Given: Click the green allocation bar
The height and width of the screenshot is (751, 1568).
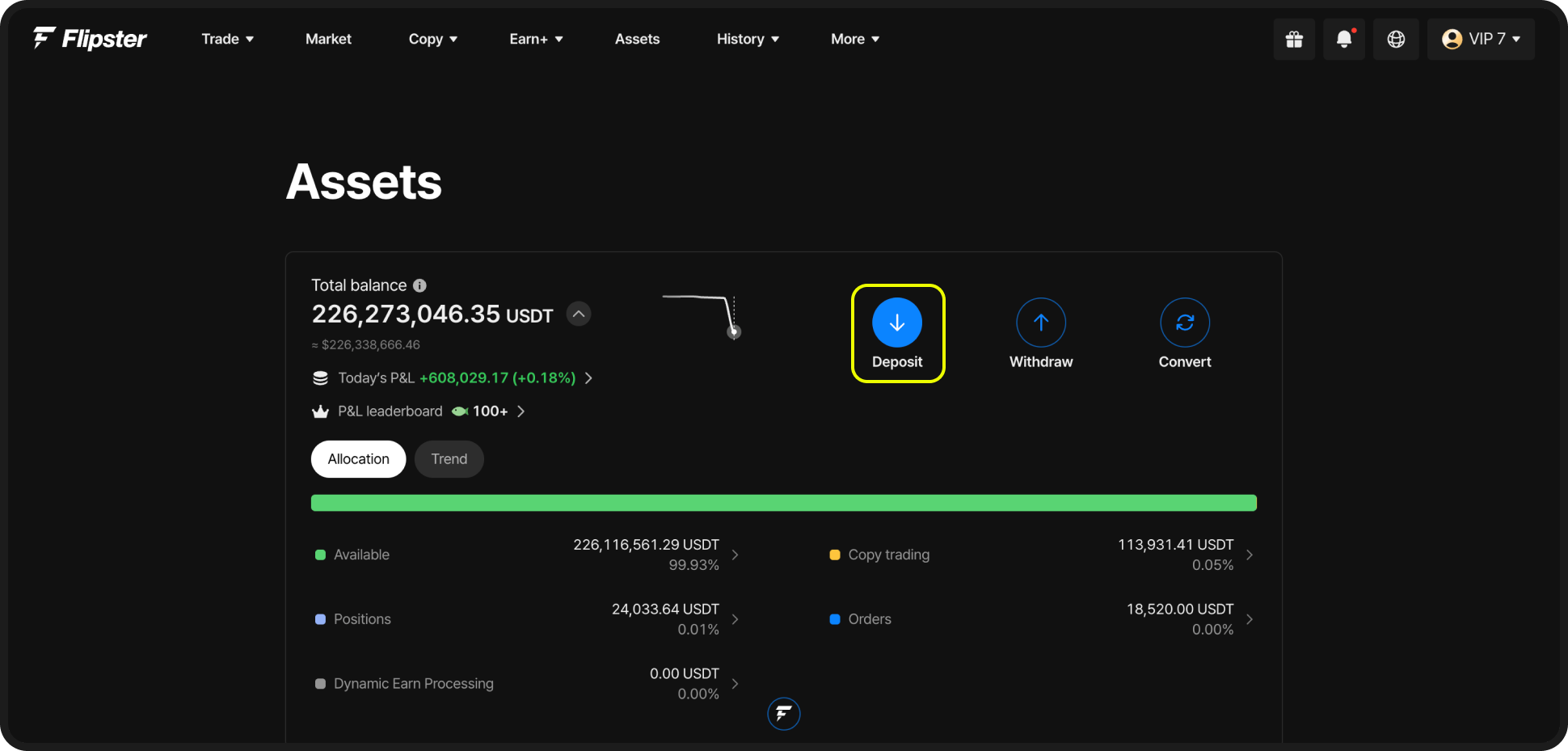Looking at the screenshot, I should [784, 503].
